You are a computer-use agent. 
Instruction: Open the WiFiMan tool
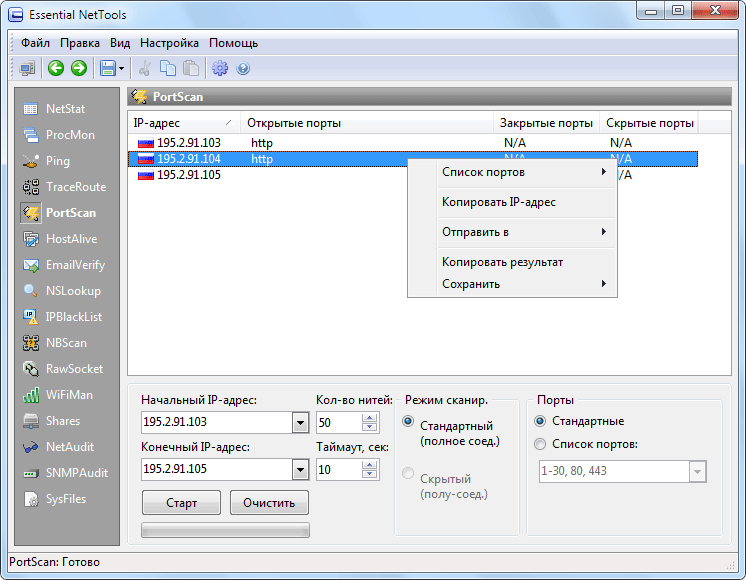coord(58,395)
